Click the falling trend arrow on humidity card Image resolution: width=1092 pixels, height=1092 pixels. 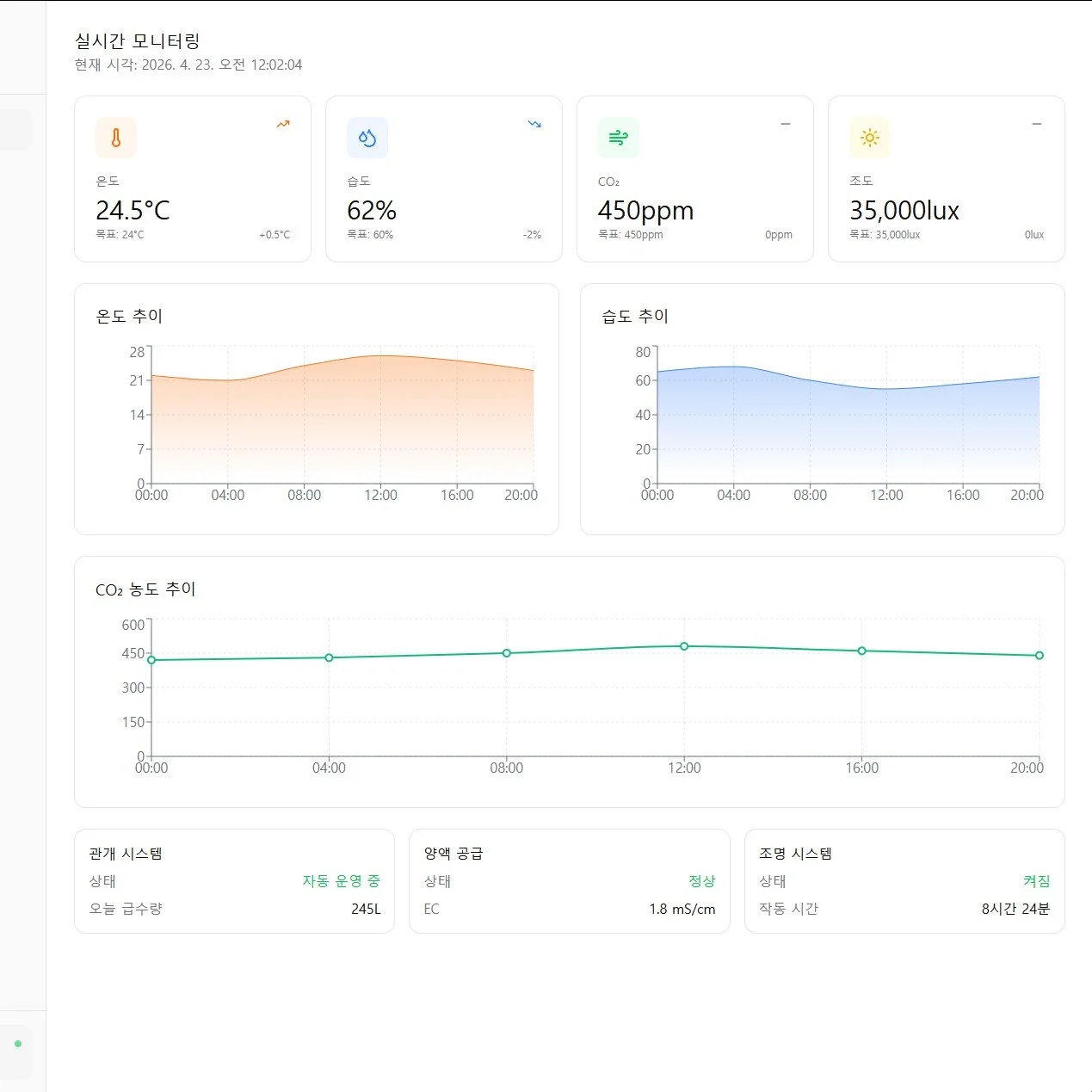[x=534, y=124]
